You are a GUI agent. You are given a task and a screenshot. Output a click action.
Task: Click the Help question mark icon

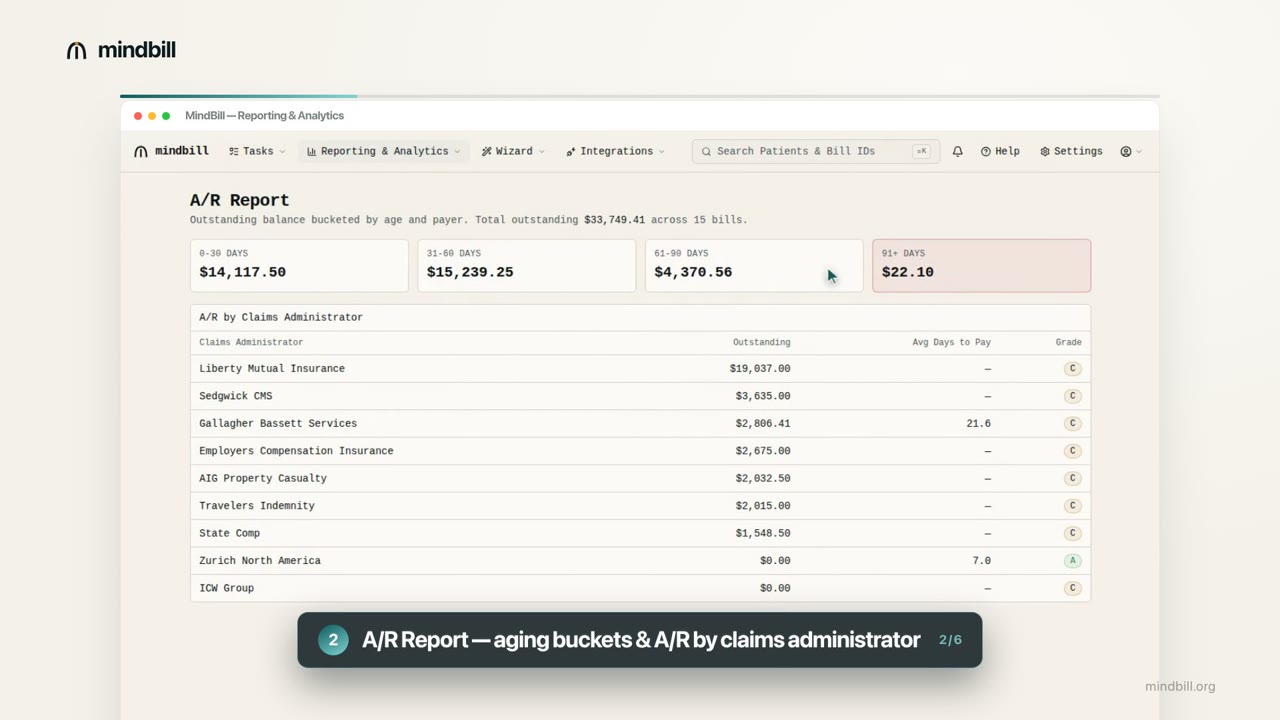click(986, 152)
